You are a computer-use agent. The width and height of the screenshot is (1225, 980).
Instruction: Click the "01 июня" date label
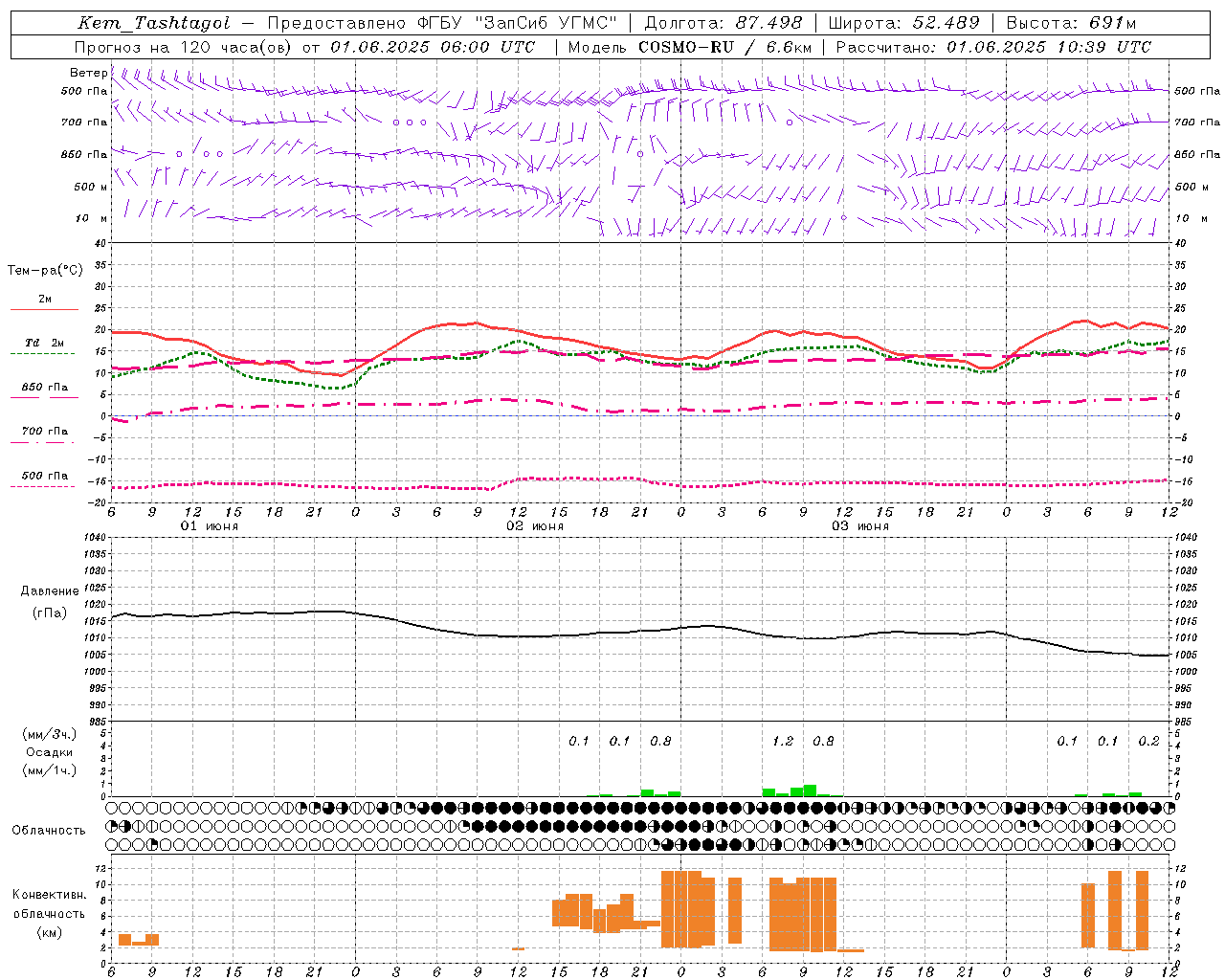pyautogui.click(x=210, y=526)
